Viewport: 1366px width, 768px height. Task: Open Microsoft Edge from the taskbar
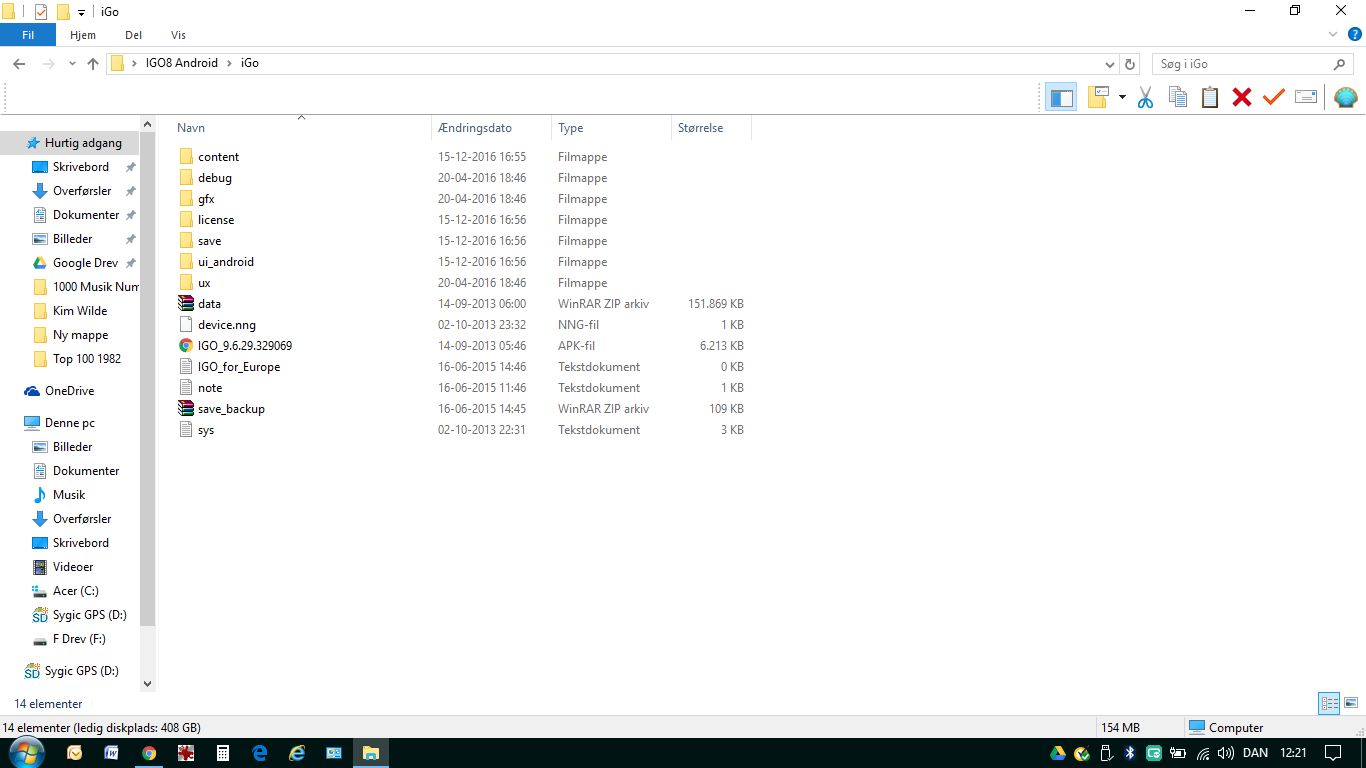pos(260,753)
